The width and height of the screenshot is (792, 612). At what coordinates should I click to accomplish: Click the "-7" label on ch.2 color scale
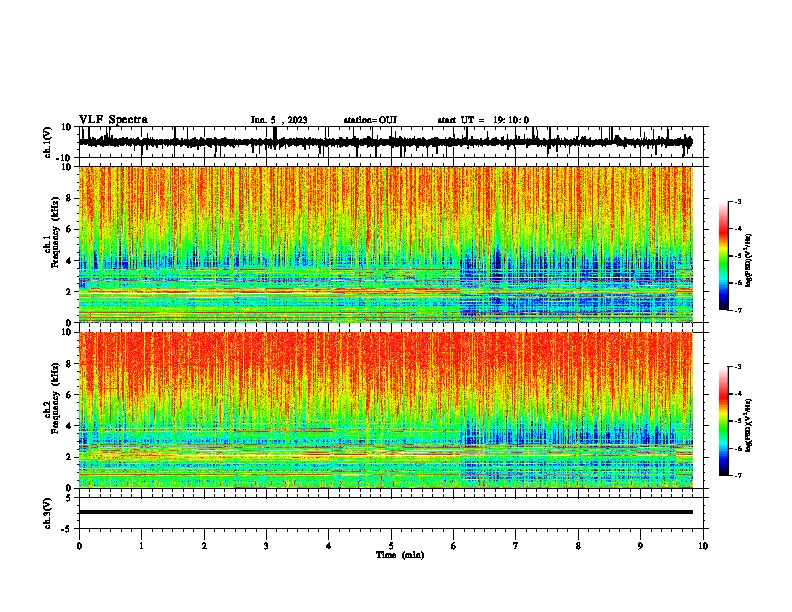[737, 476]
